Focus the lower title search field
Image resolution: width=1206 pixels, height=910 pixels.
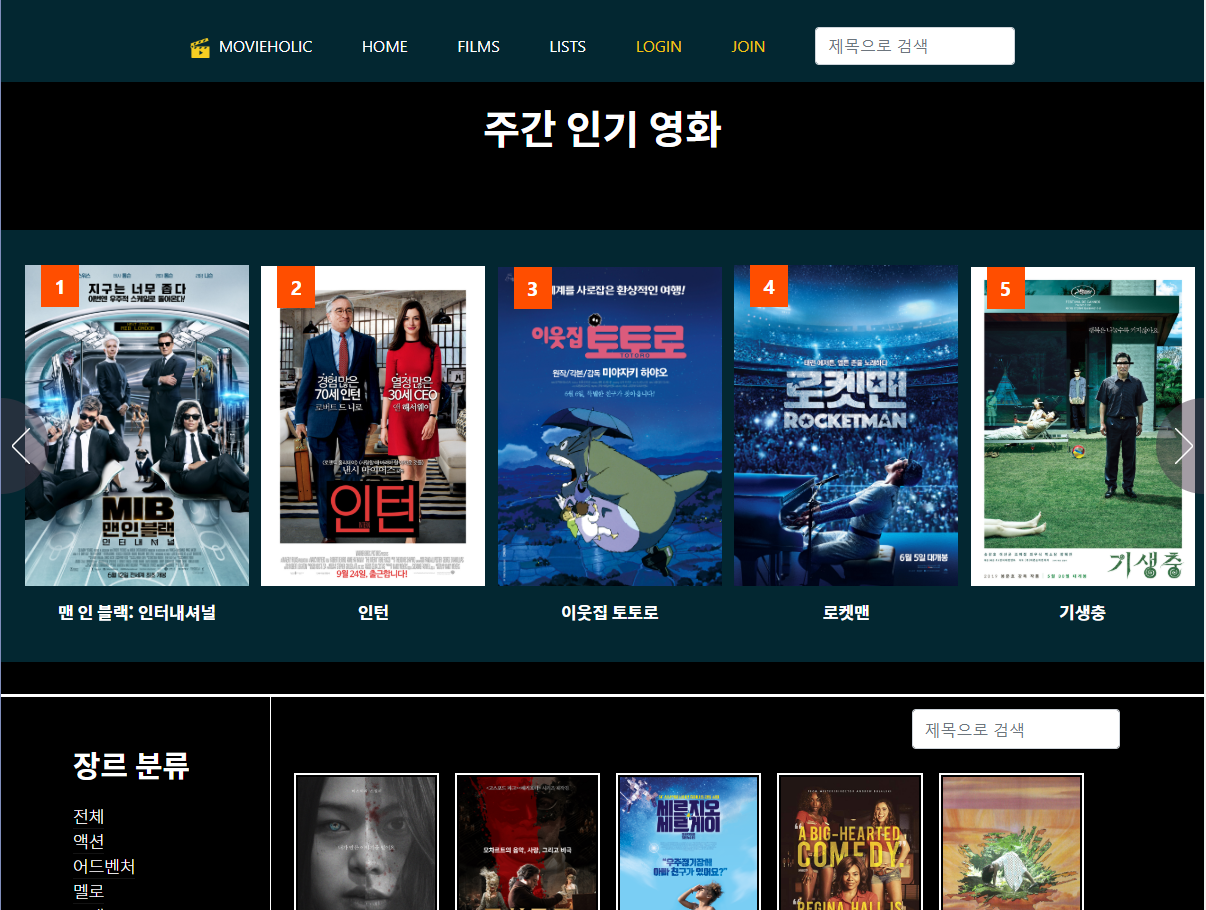[1016, 729]
